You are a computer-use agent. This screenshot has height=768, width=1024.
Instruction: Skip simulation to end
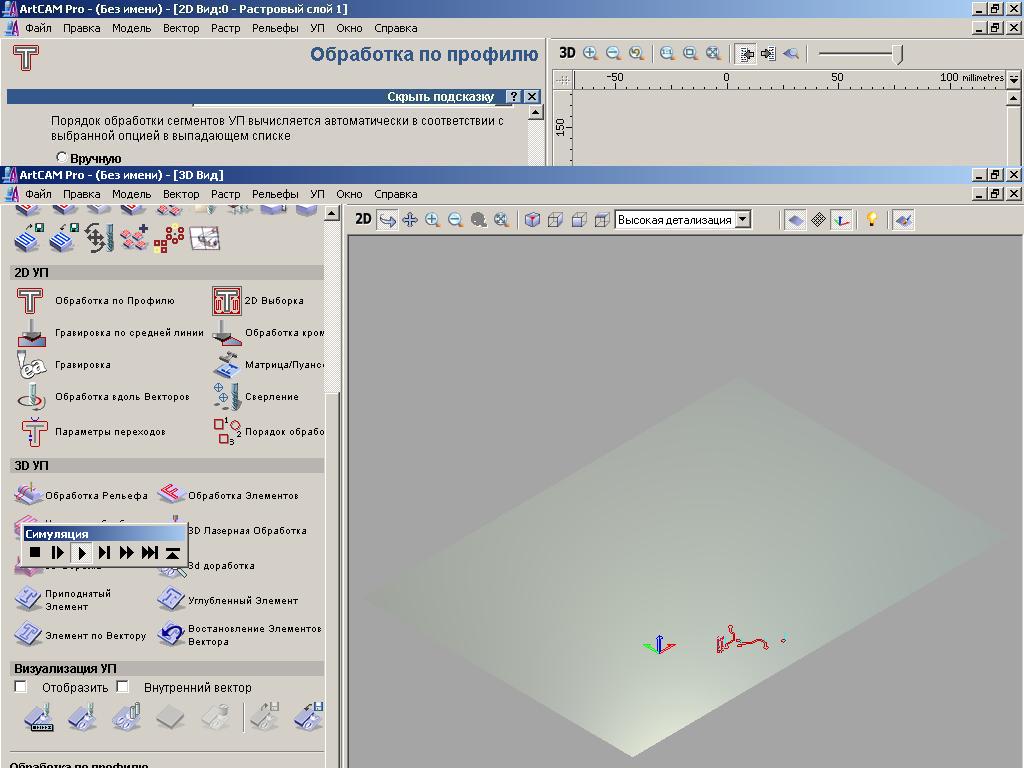click(x=150, y=552)
